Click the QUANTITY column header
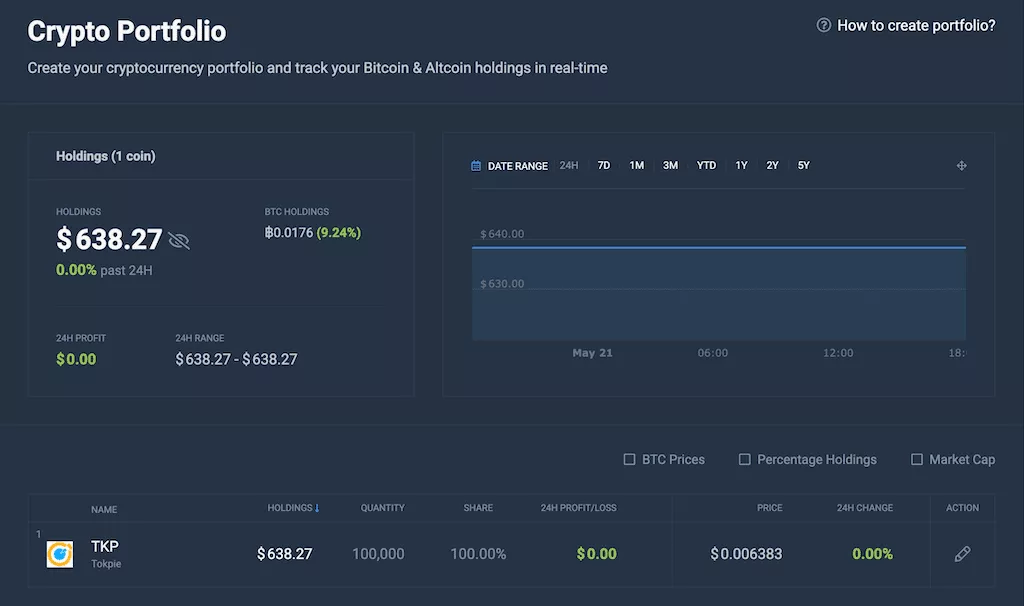The width and height of the screenshot is (1024, 606). [383, 507]
